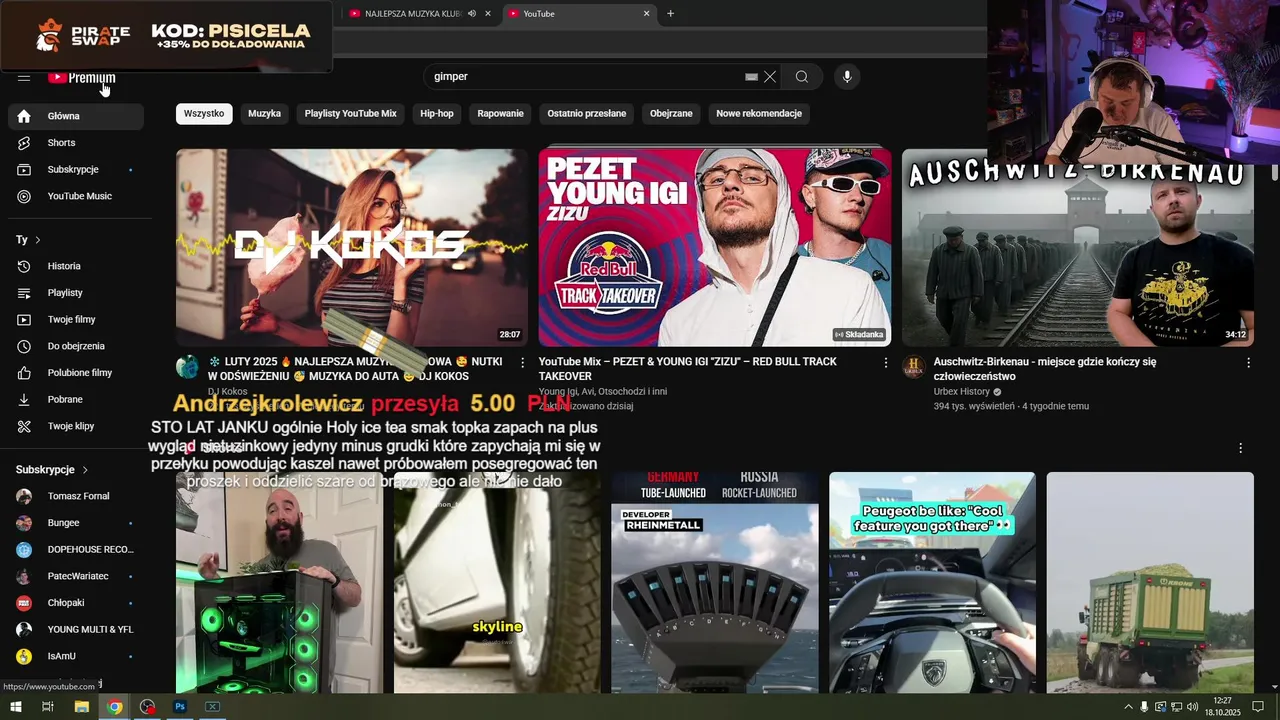Select the Muzyka filter chip
This screenshot has height=720, width=1280.
pos(264,114)
